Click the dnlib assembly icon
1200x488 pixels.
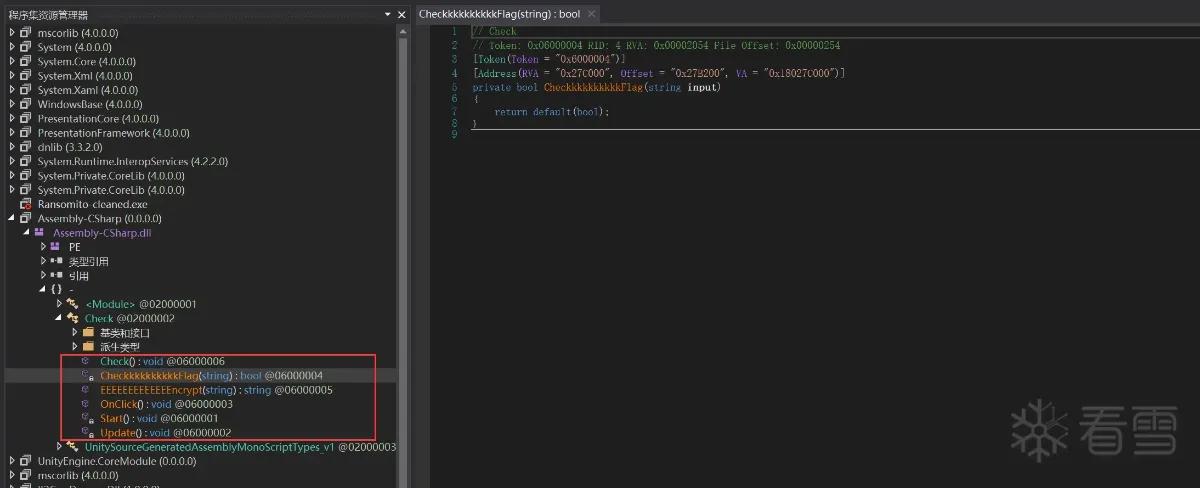tap(26, 147)
